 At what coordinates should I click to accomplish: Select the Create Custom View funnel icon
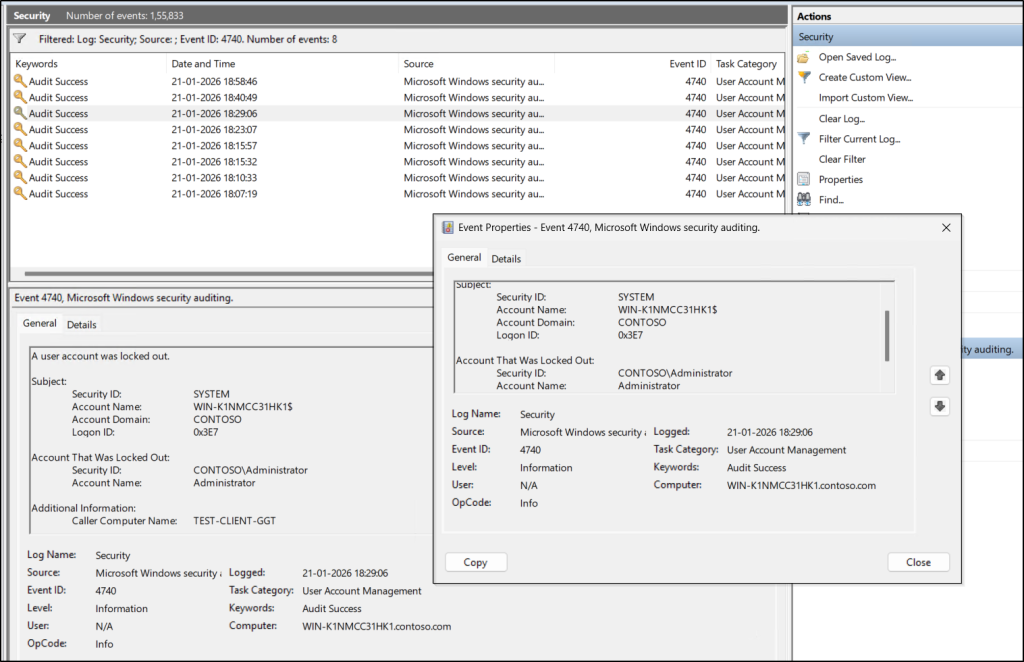pyautogui.click(x=803, y=77)
